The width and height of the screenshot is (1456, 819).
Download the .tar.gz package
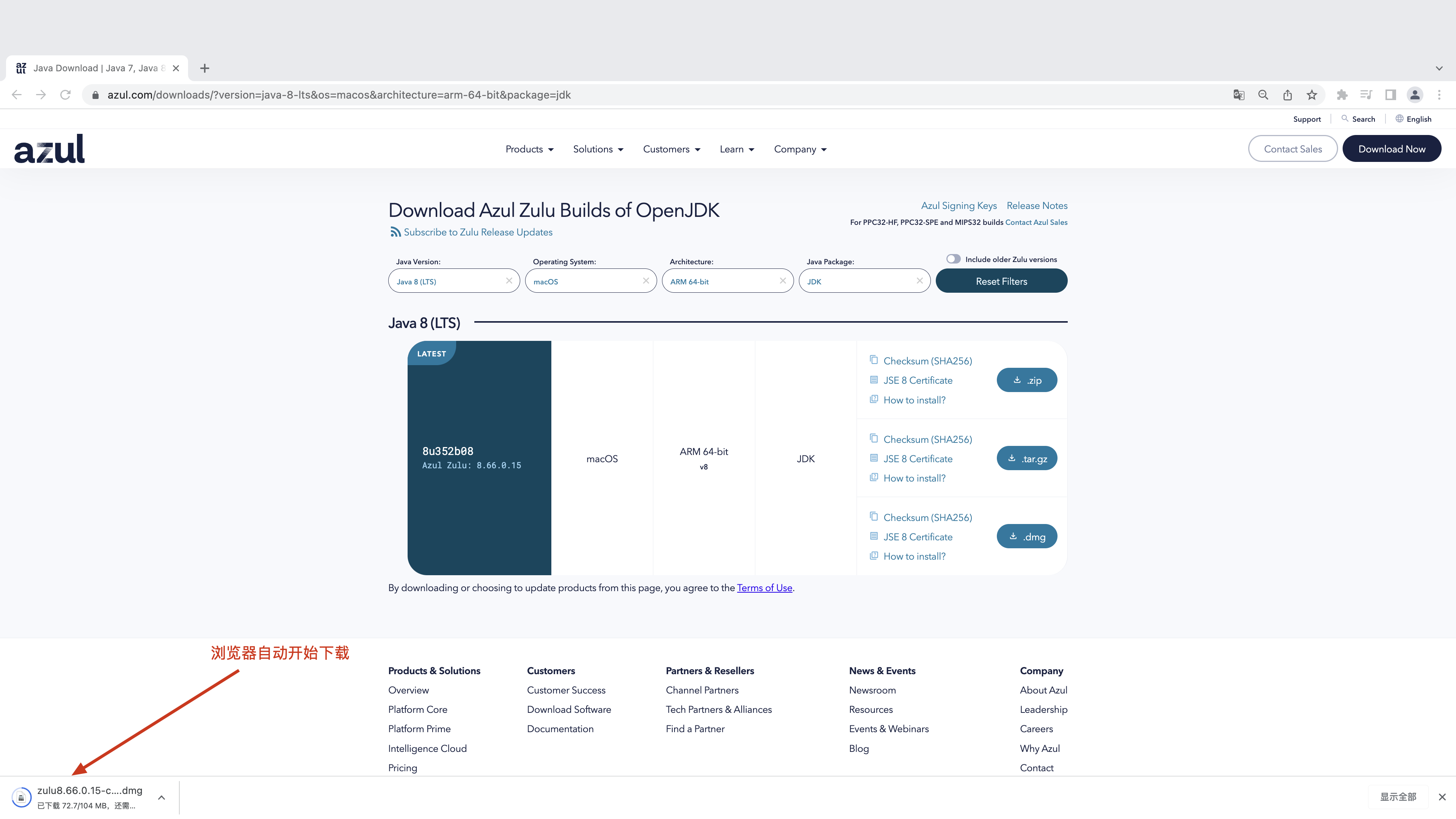(1026, 458)
